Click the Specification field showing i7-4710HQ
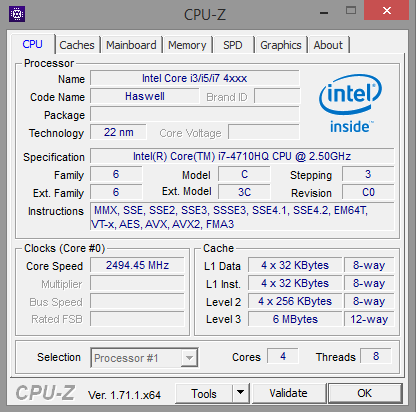The height and width of the screenshot is (412, 416). coord(242,156)
